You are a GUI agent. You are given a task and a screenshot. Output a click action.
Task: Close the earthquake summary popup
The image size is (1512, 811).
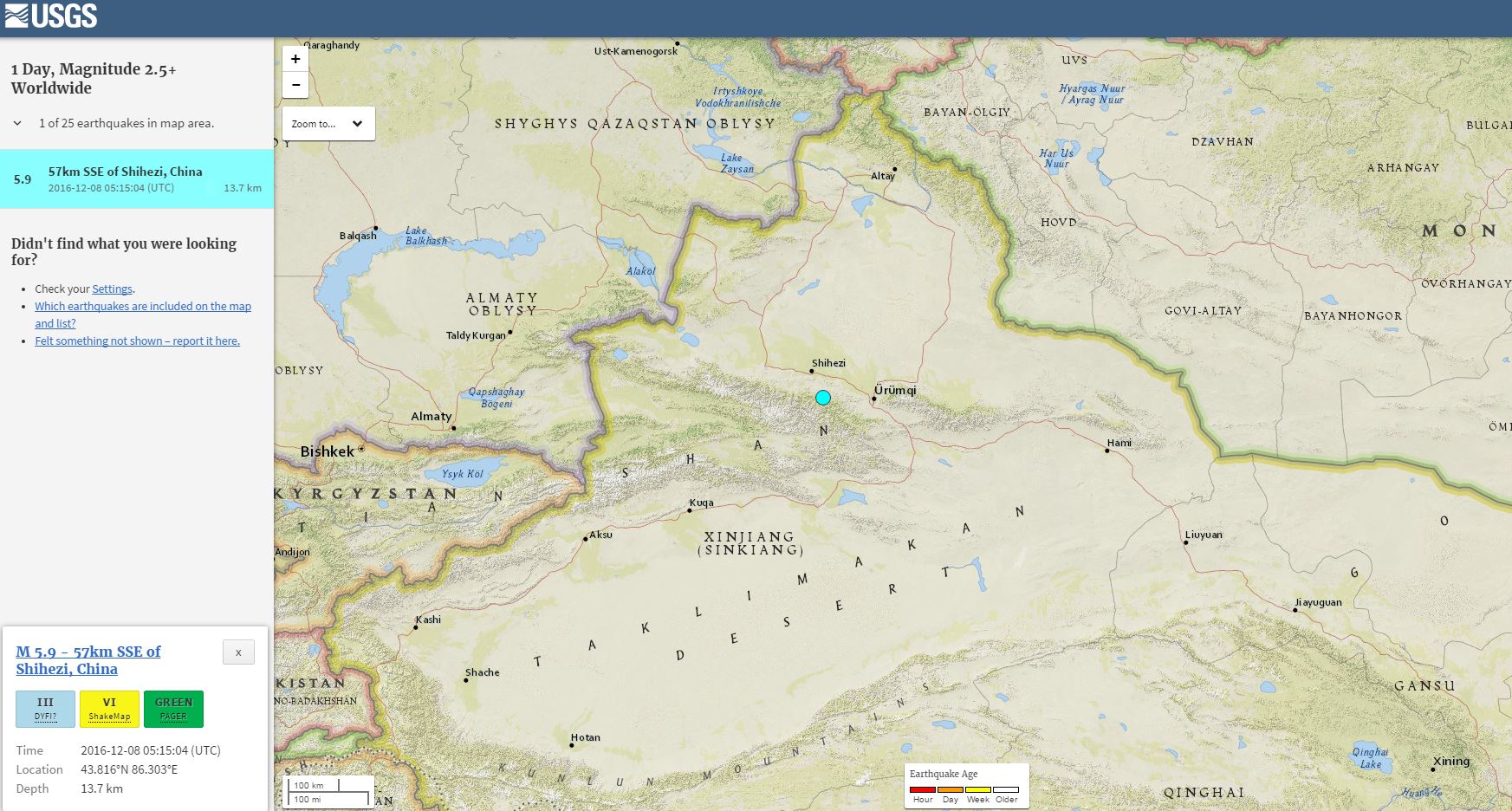(x=238, y=652)
